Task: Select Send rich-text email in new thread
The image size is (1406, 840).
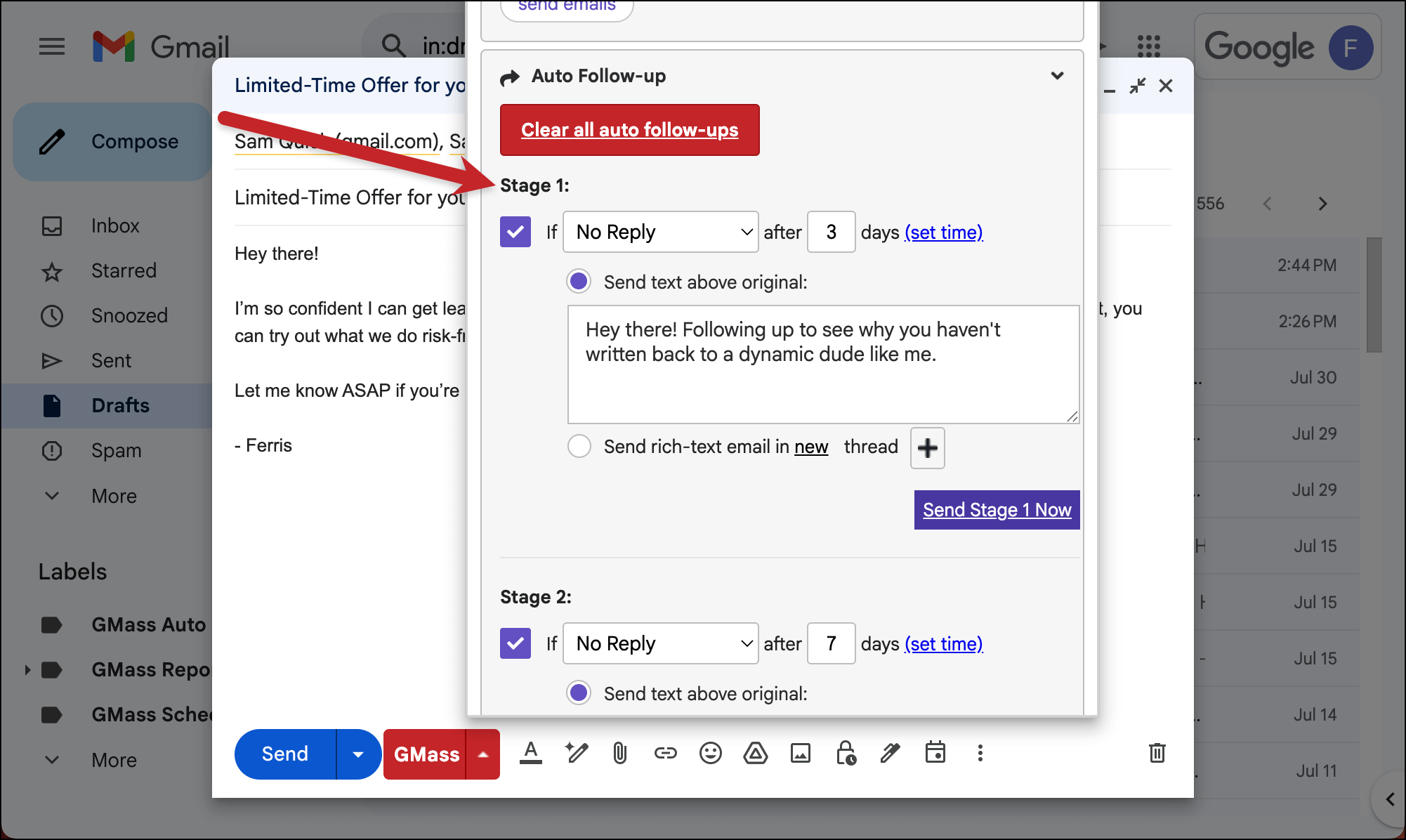Action: click(579, 447)
